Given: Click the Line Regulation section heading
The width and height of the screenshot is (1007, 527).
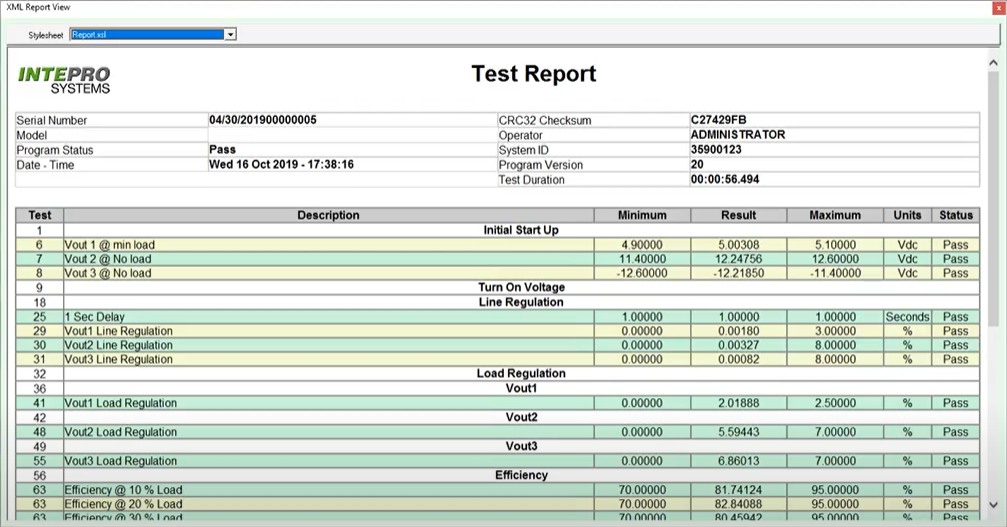Looking at the screenshot, I should pyautogui.click(x=521, y=302).
